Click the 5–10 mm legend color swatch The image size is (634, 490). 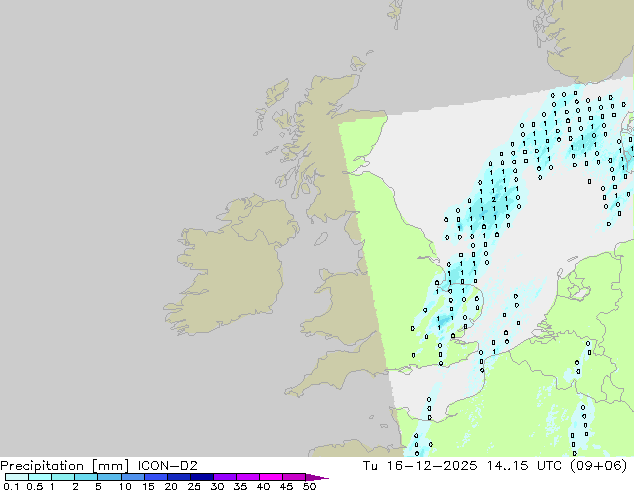(x=110, y=477)
